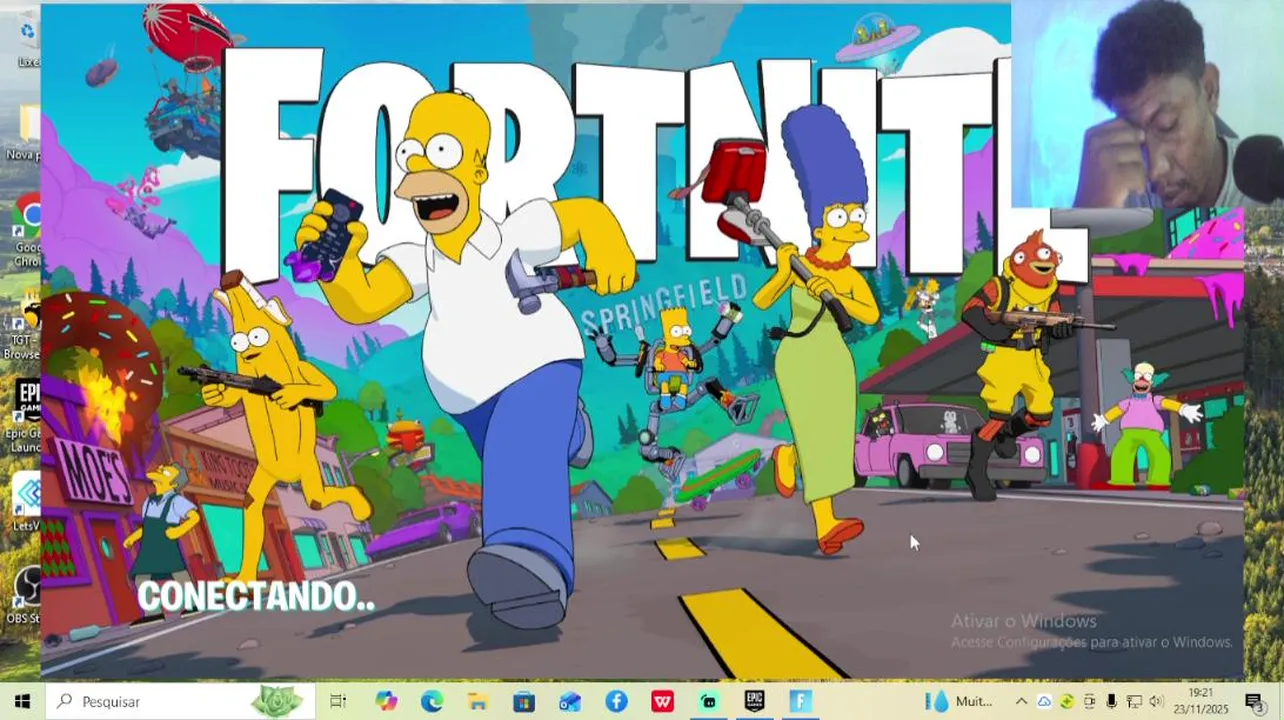Open the red WPS Office taskbar icon
This screenshot has width=1284, height=720.
coord(662,702)
